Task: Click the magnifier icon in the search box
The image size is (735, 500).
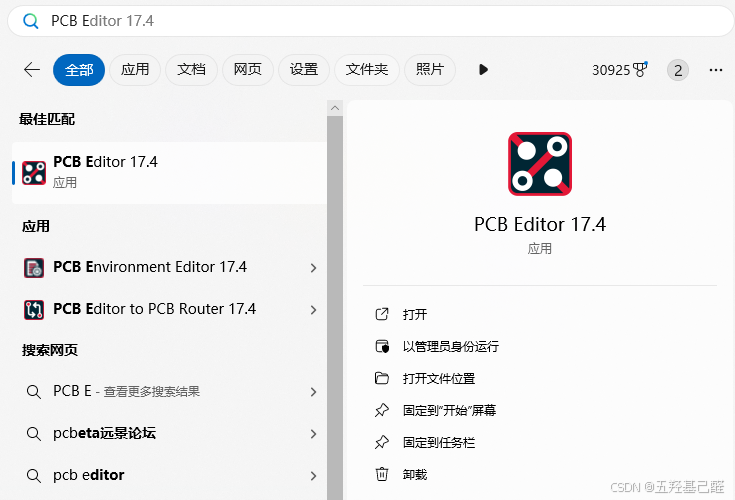Action: point(31,21)
